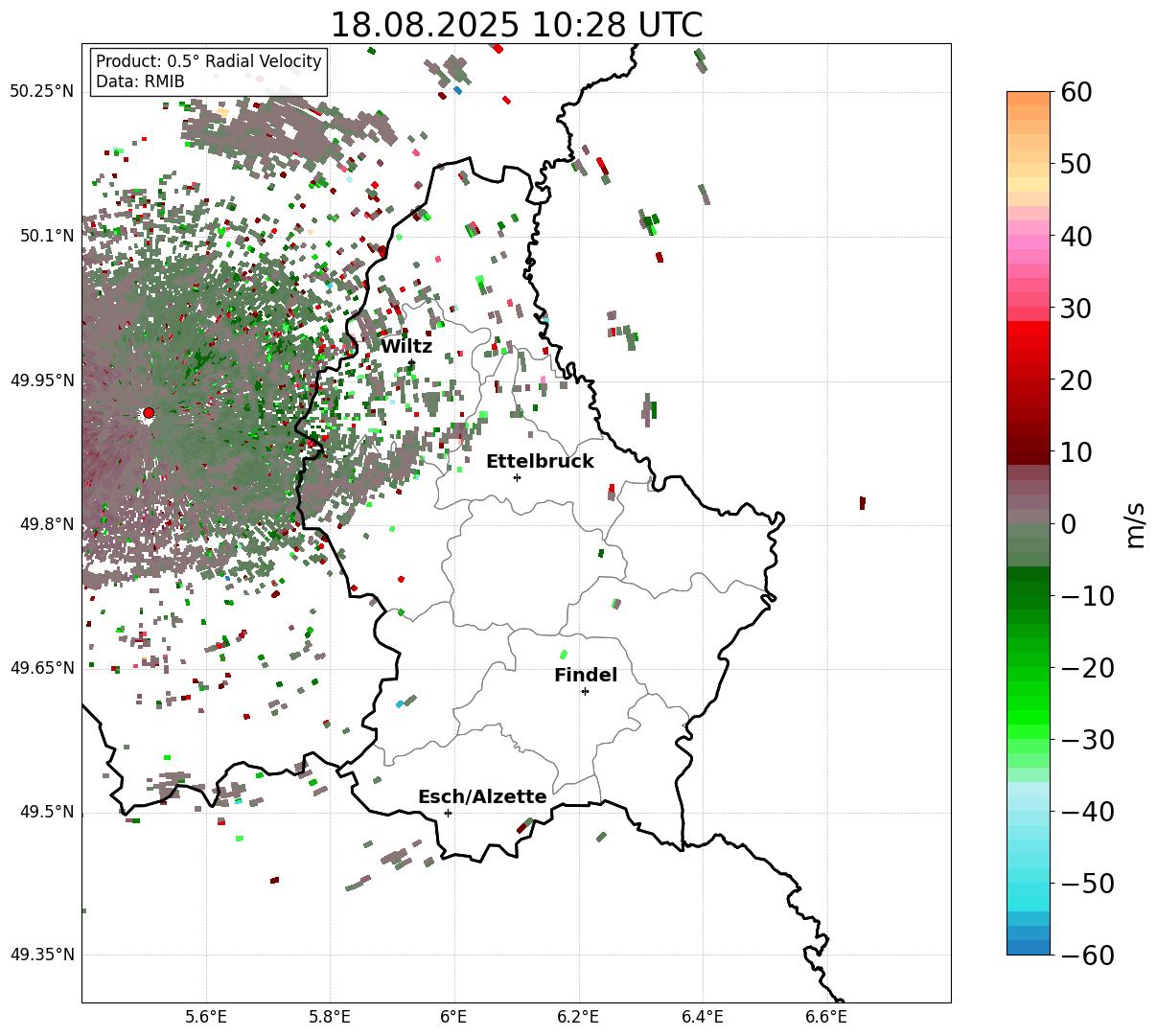
Task: Click the 49.65°N latitude label
Action: click(x=42, y=668)
